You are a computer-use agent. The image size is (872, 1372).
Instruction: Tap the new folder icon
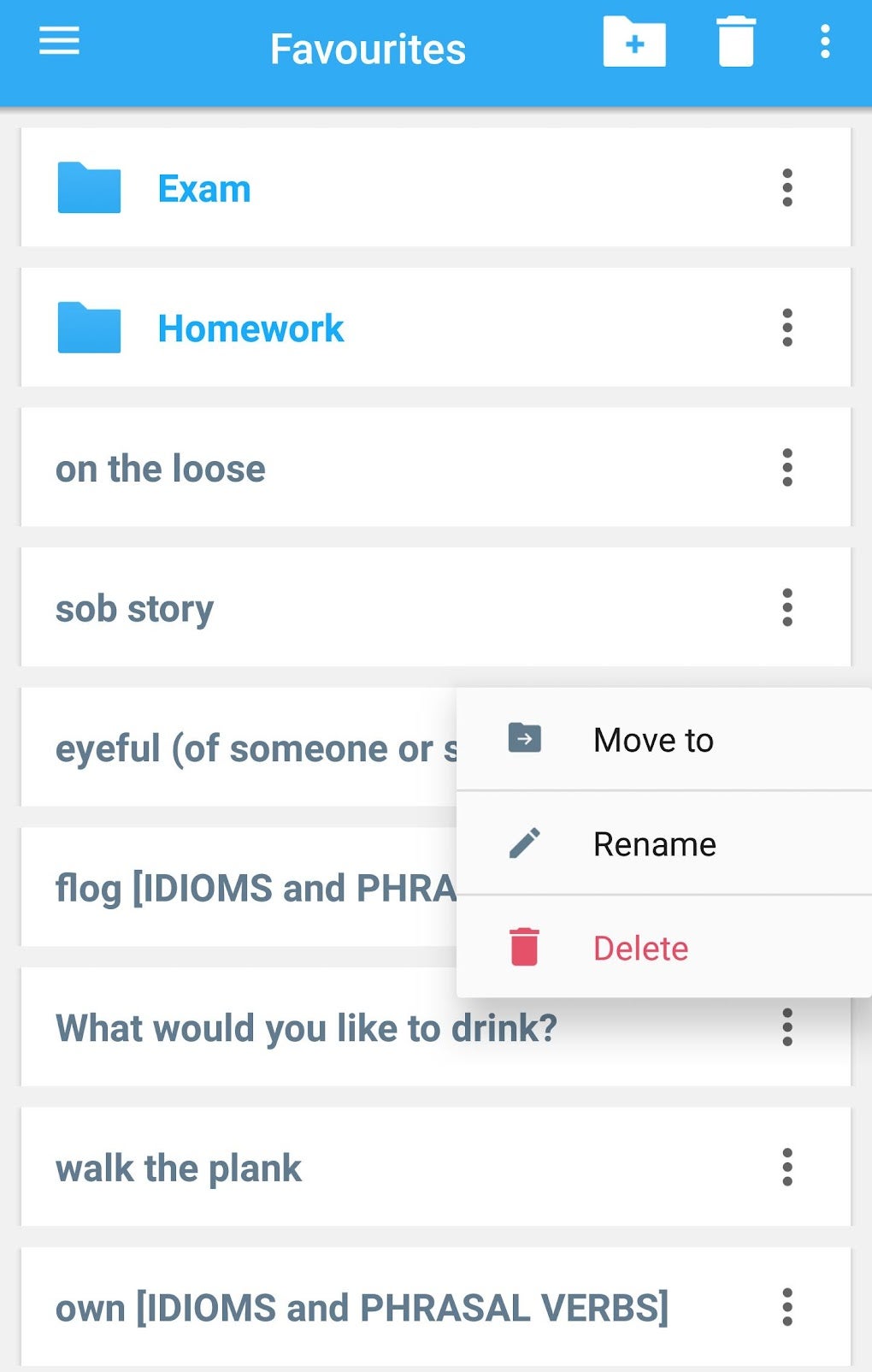(x=634, y=42)
